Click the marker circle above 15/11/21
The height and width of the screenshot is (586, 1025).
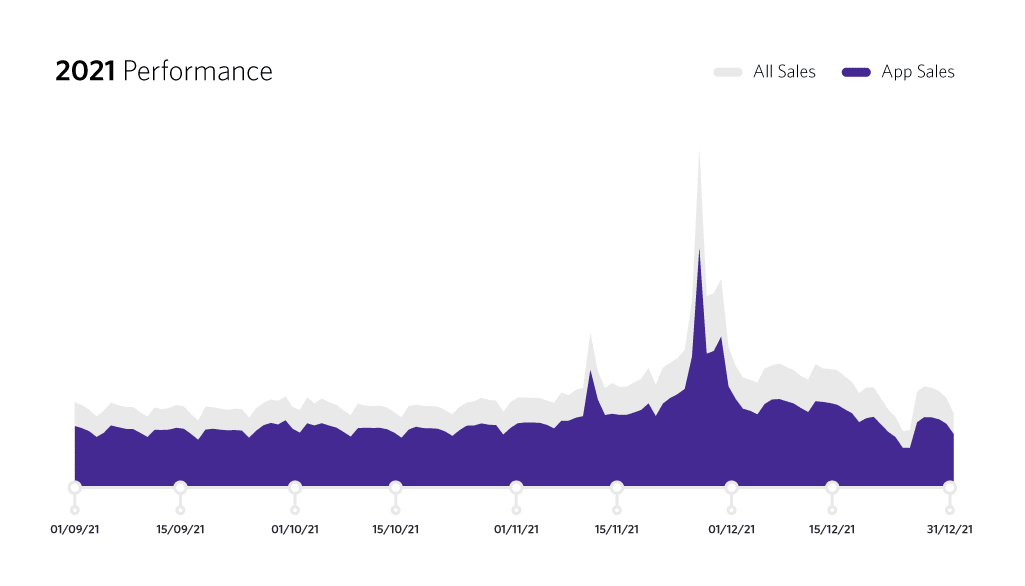[617, 487]
